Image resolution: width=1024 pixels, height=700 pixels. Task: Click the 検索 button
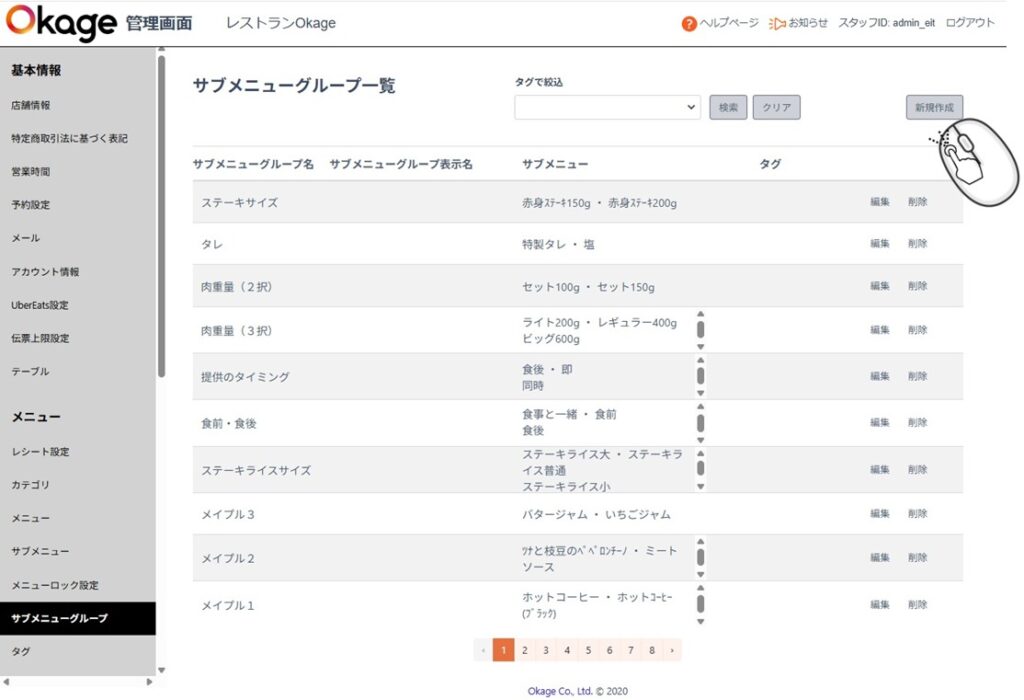coord(728,108)
